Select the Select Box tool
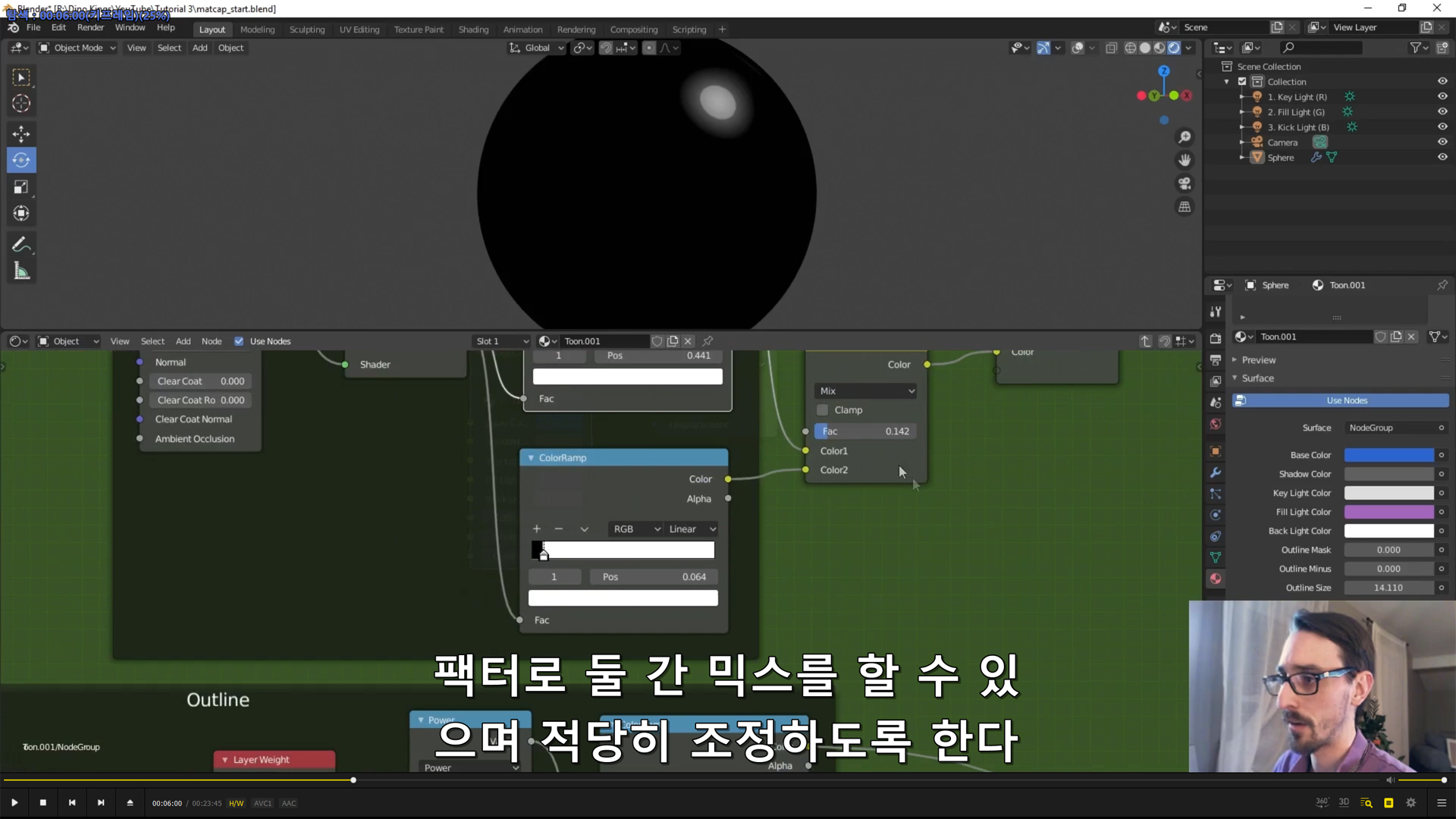Image resolution: width=1456 pixels, height=819 pixels. click(x=21, y=77)
